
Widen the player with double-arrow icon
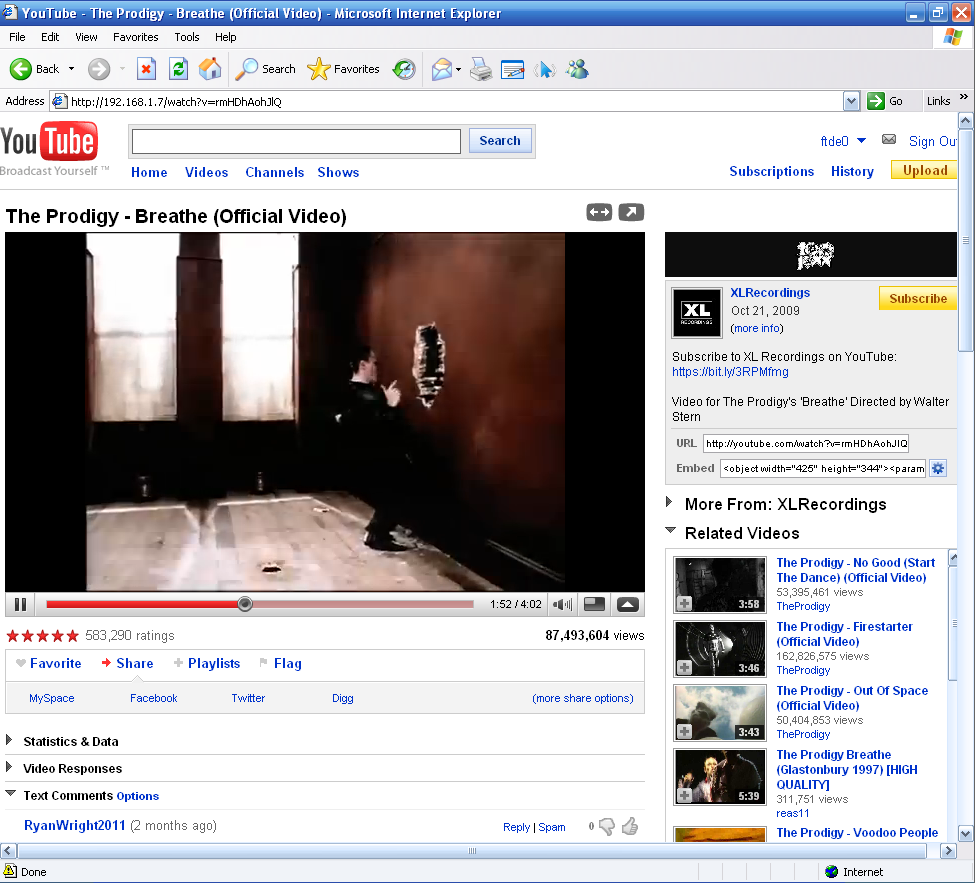(599, 213)
